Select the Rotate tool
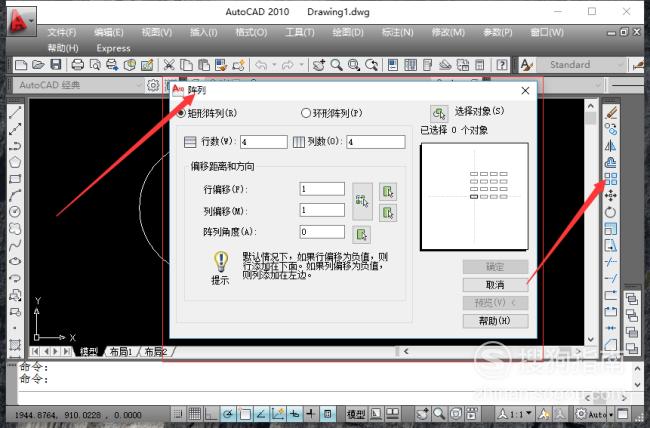 click(611, 212)
